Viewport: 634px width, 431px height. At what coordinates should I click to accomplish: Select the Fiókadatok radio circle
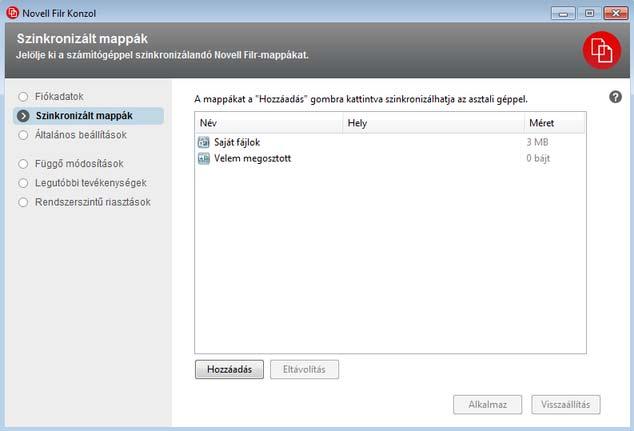click(23, 97)
